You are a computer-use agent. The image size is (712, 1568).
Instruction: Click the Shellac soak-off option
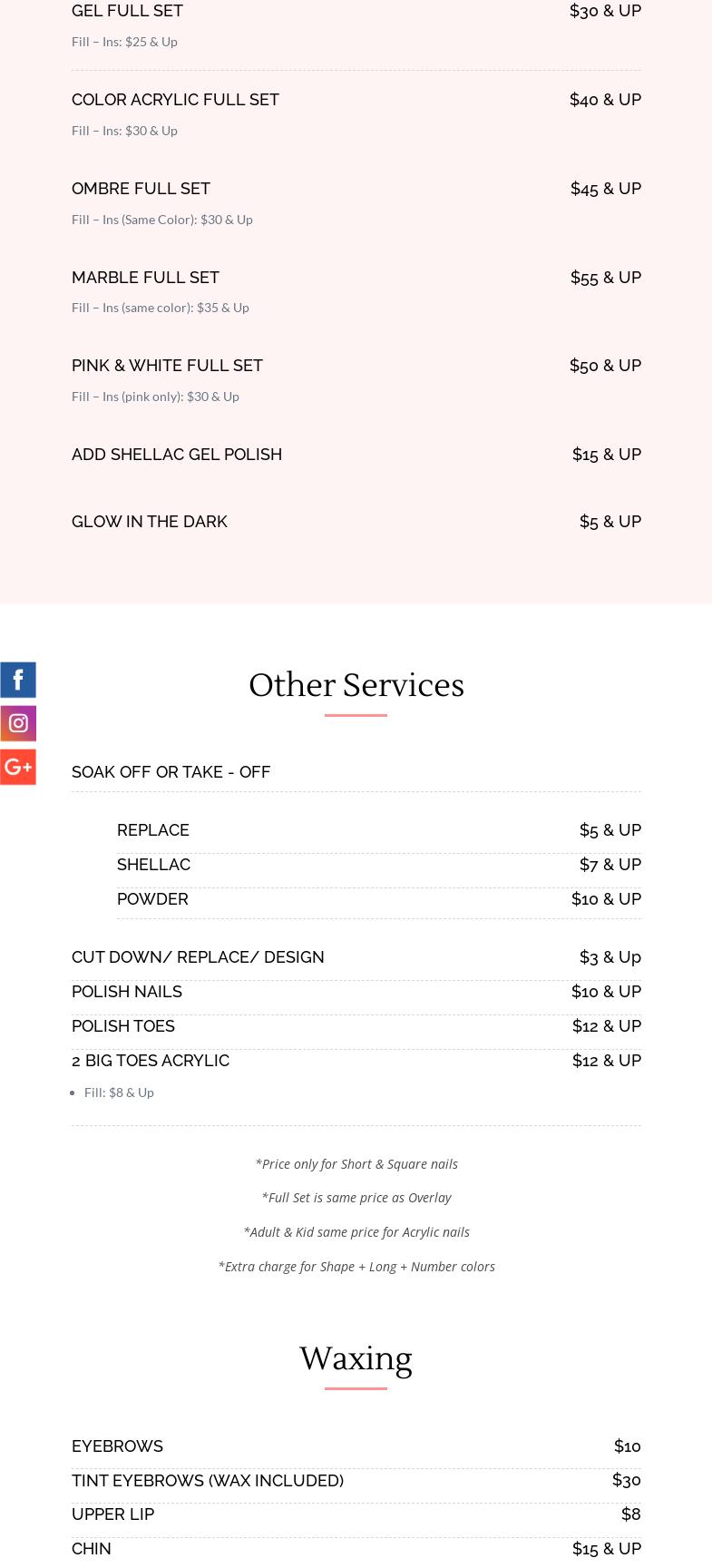point(153,864)
